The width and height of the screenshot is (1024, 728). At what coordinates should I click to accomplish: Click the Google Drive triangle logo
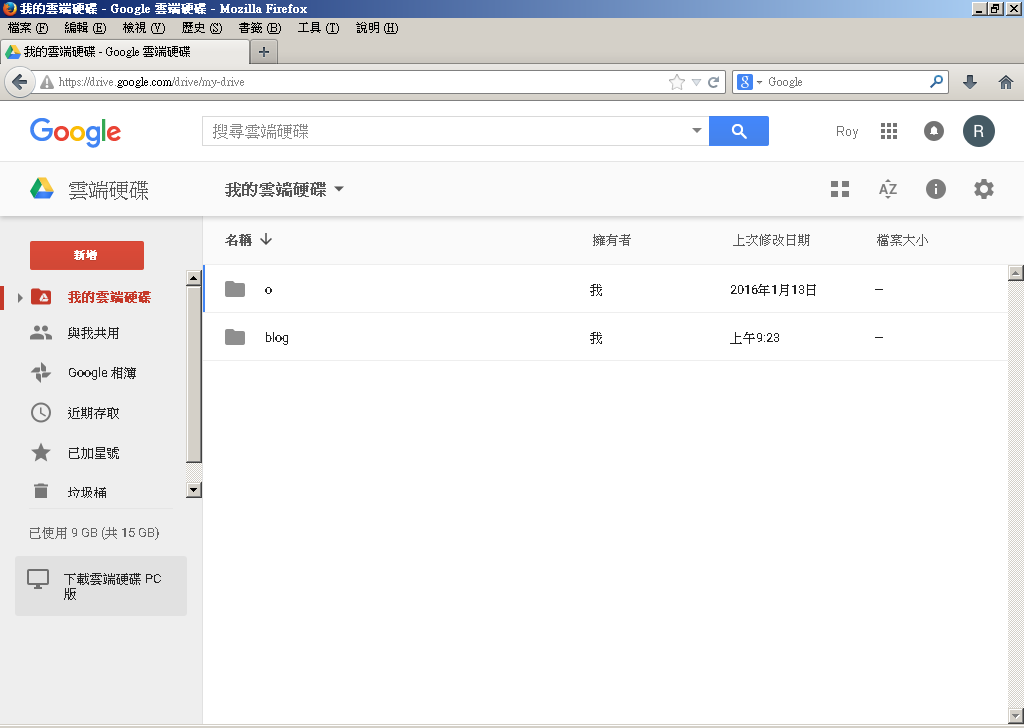42,189
